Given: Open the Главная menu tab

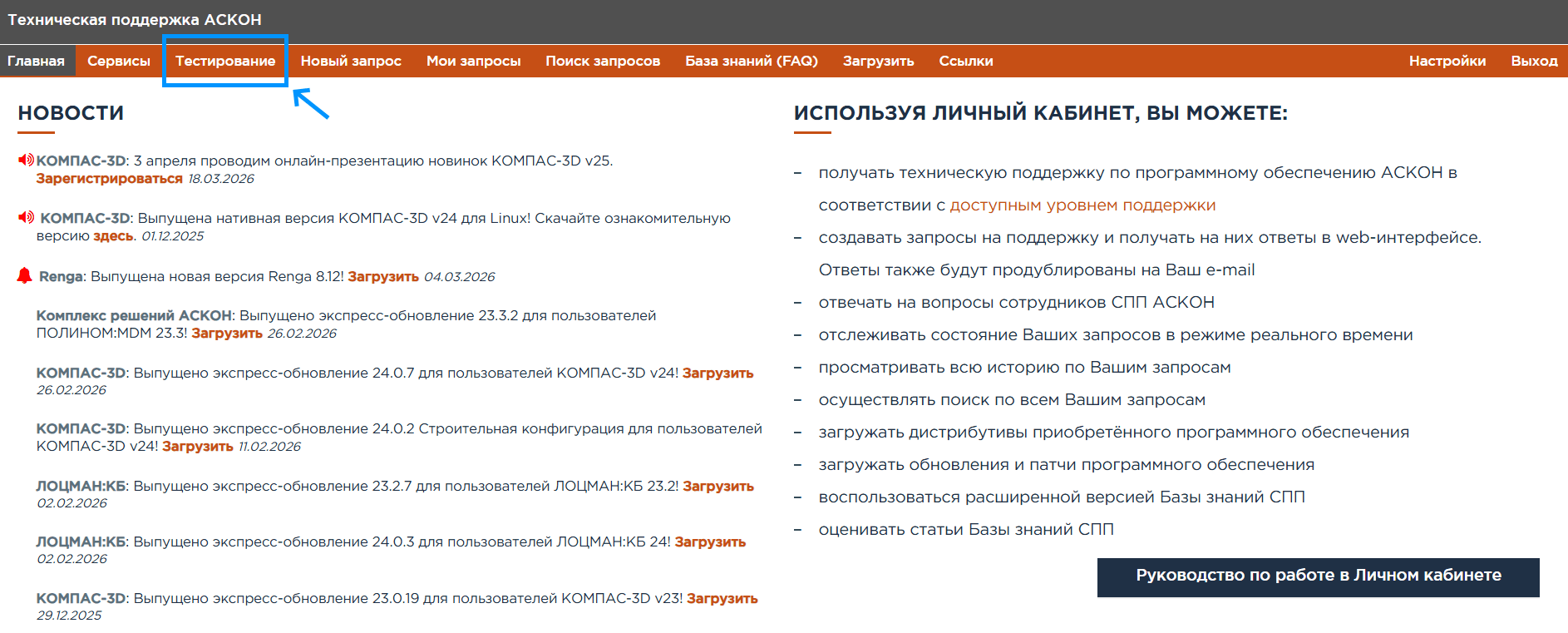Looking at the screenshot, I should point(36,61).
